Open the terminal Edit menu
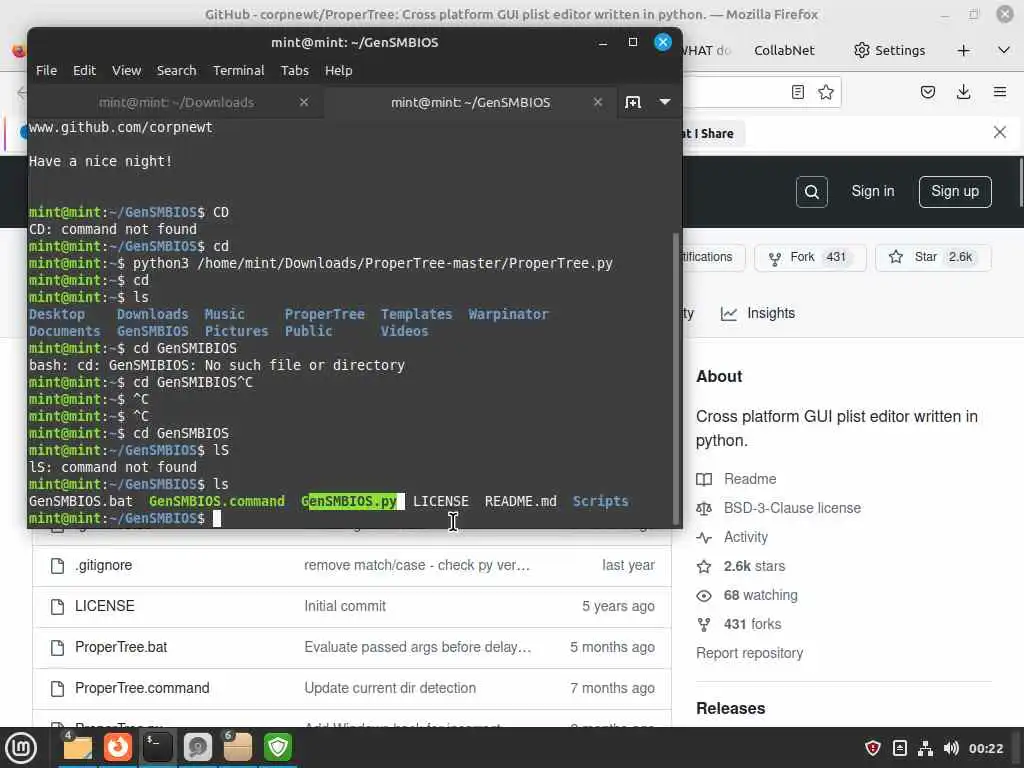The height and width of the screenshot is (768, 1024). (x=84, y=71)
